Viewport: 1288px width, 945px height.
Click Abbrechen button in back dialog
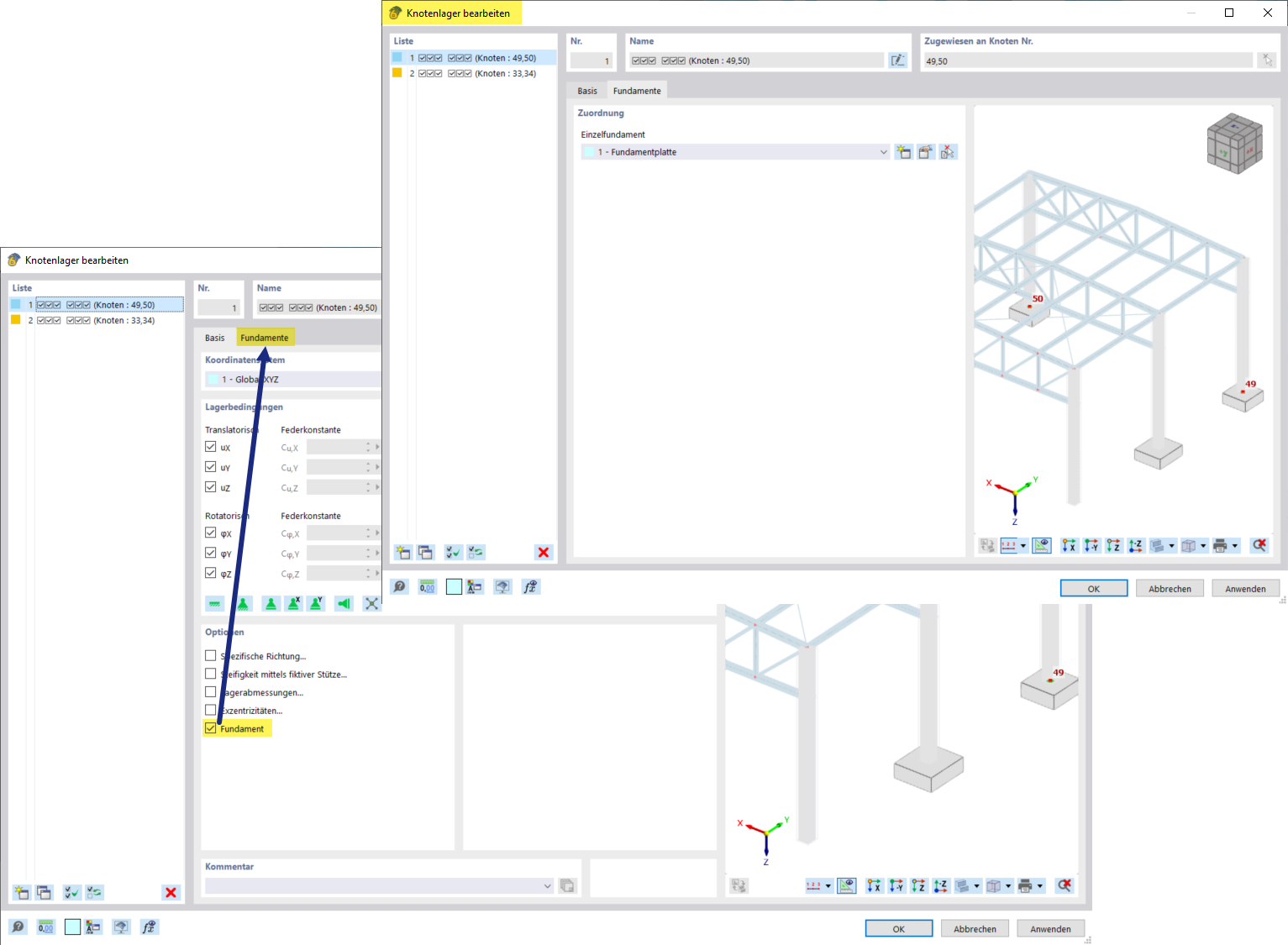tap(975, 929)
